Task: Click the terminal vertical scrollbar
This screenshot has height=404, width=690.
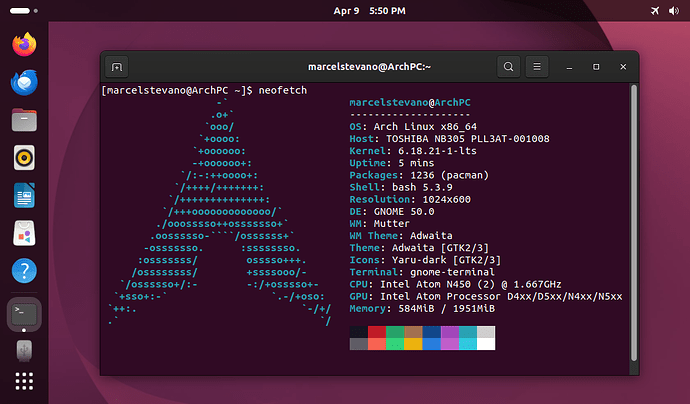Action: 634,223
